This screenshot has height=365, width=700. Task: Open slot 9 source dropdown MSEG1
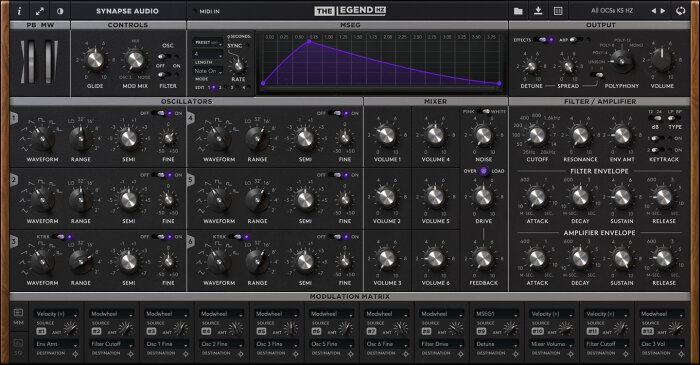pyautogui.click(x=496, y=314)
